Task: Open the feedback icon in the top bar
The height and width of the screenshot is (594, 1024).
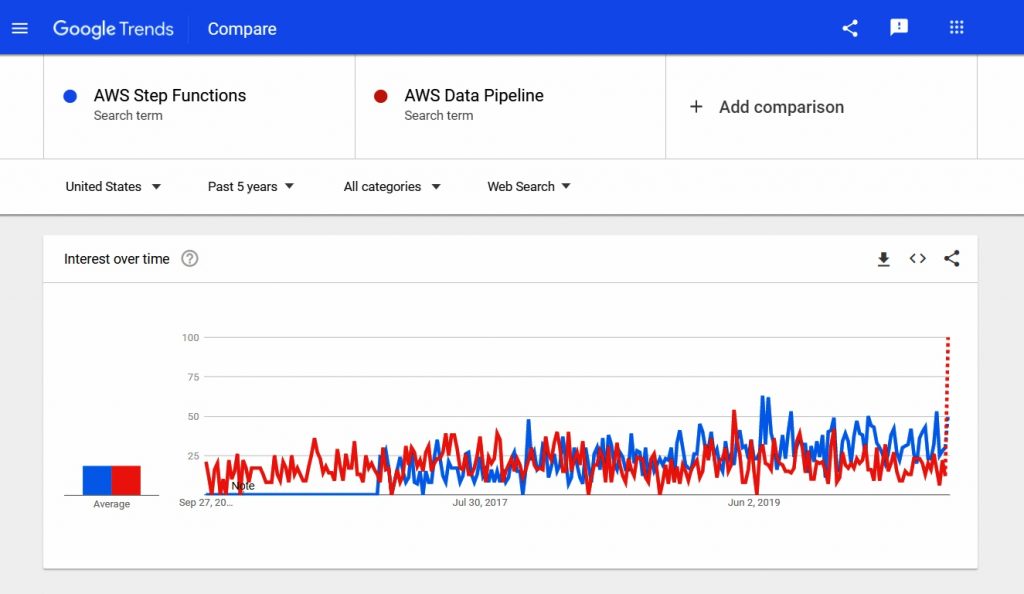Action: 899,28
